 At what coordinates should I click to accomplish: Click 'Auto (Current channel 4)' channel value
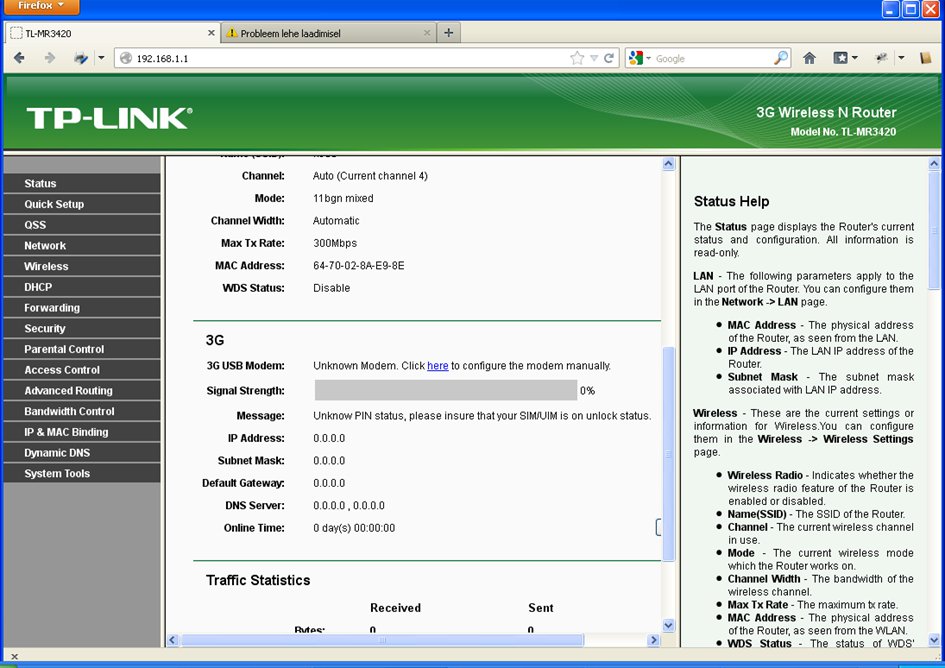(x=370, y=176)
